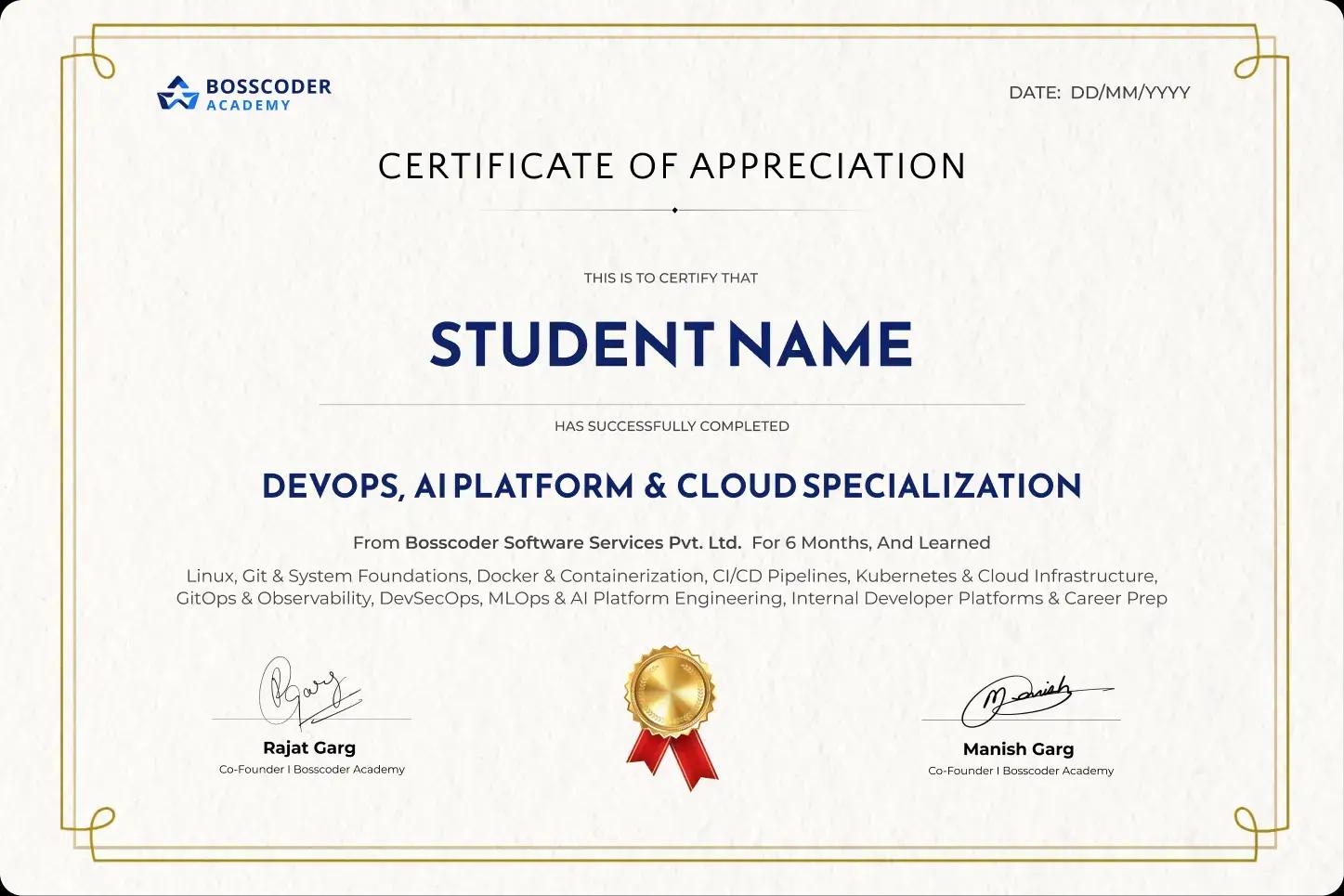This screenshot has width=1344, height=896.
Task: Click the "ACADEMY" text under the wordmark
Action: [x=248, y=106]
